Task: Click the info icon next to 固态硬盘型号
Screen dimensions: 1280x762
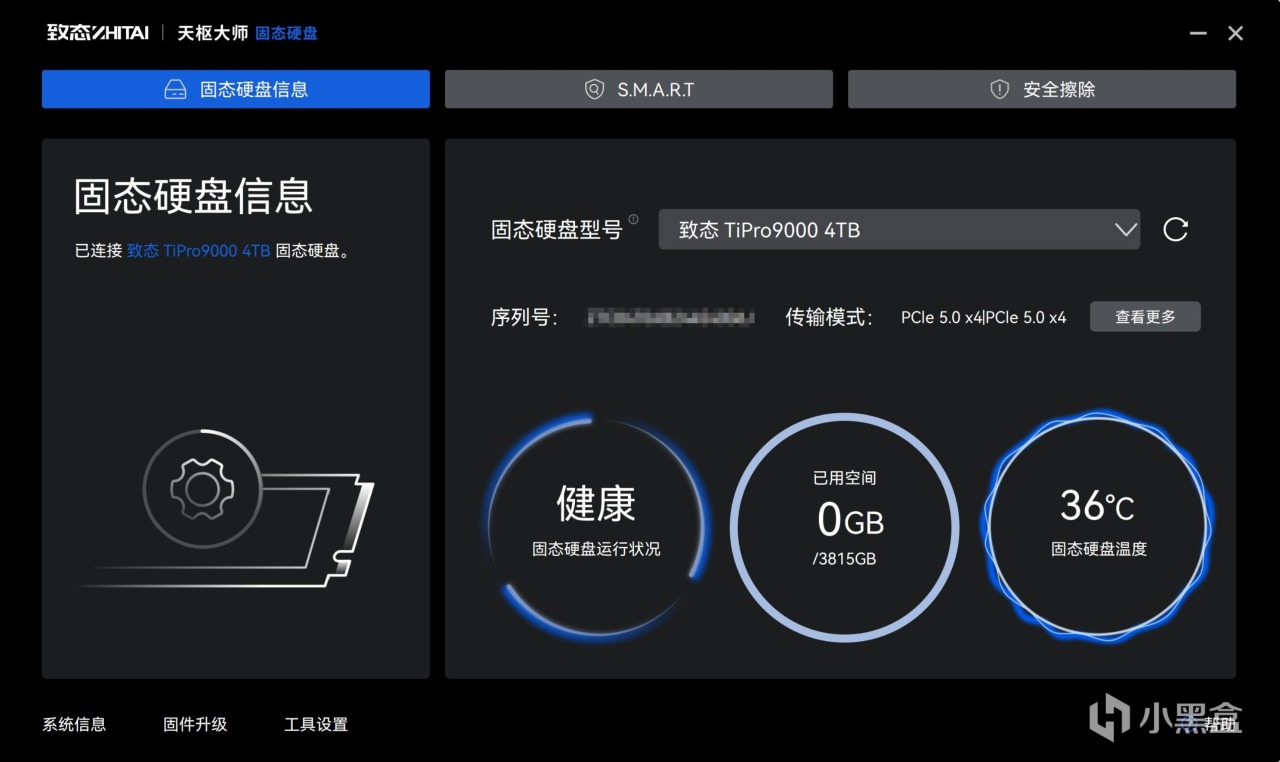Action: coord(634,219)
